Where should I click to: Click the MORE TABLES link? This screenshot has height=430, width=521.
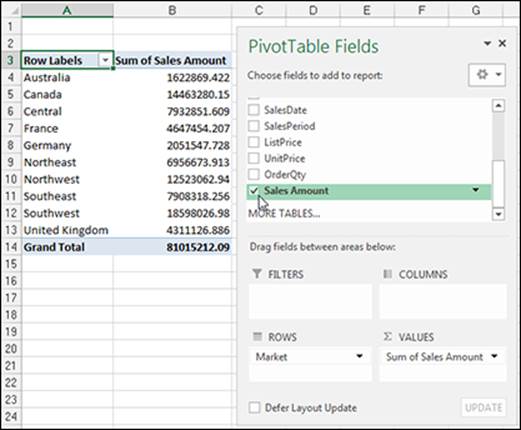284,213
